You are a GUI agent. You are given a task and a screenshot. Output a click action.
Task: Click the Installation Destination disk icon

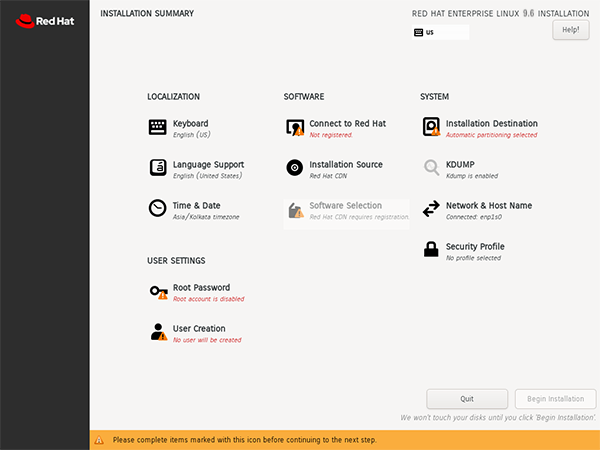[x=430, y=127]
